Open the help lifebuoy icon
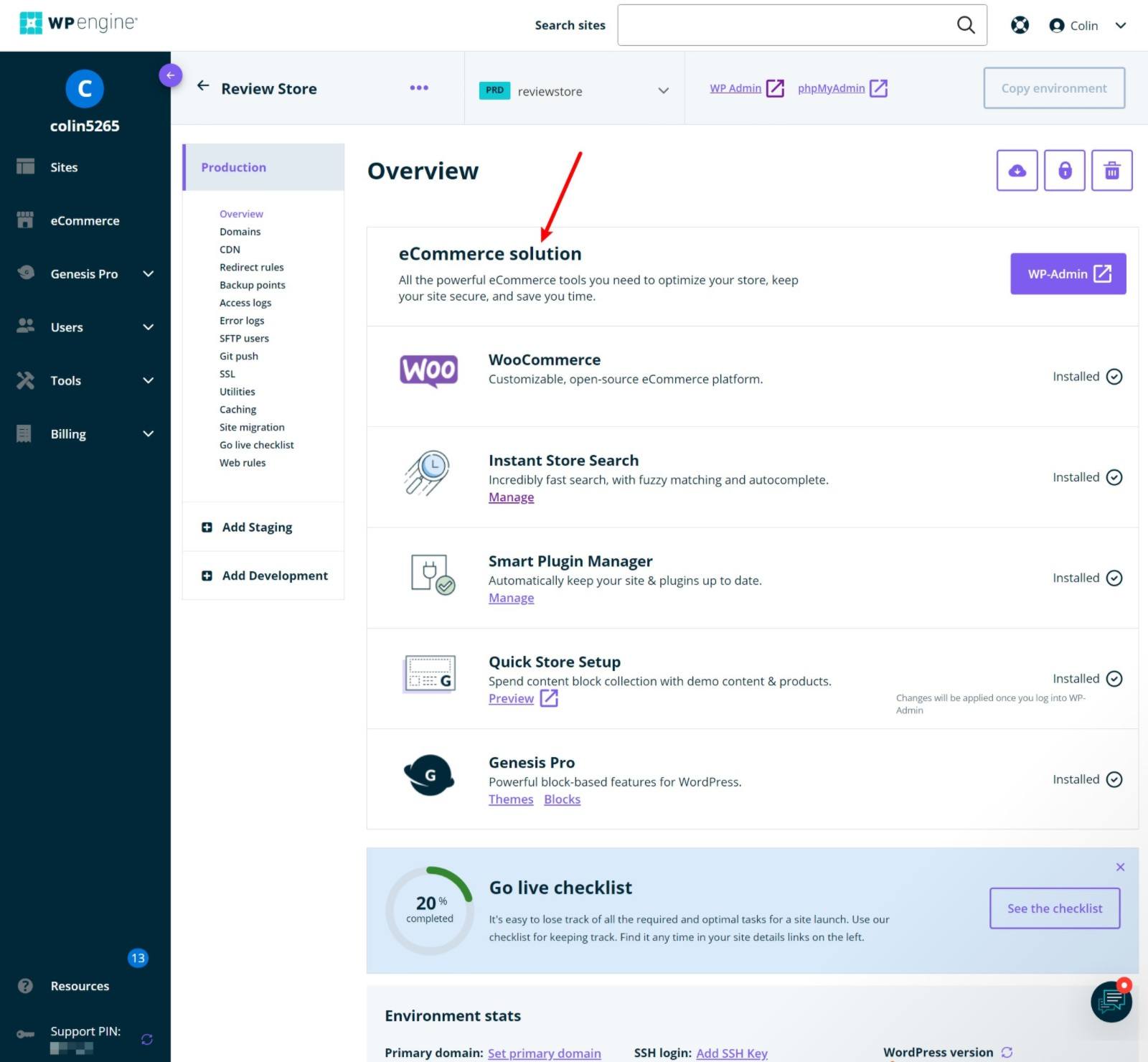Viewport: 1148px width, 1062px height. [1020, 25]
